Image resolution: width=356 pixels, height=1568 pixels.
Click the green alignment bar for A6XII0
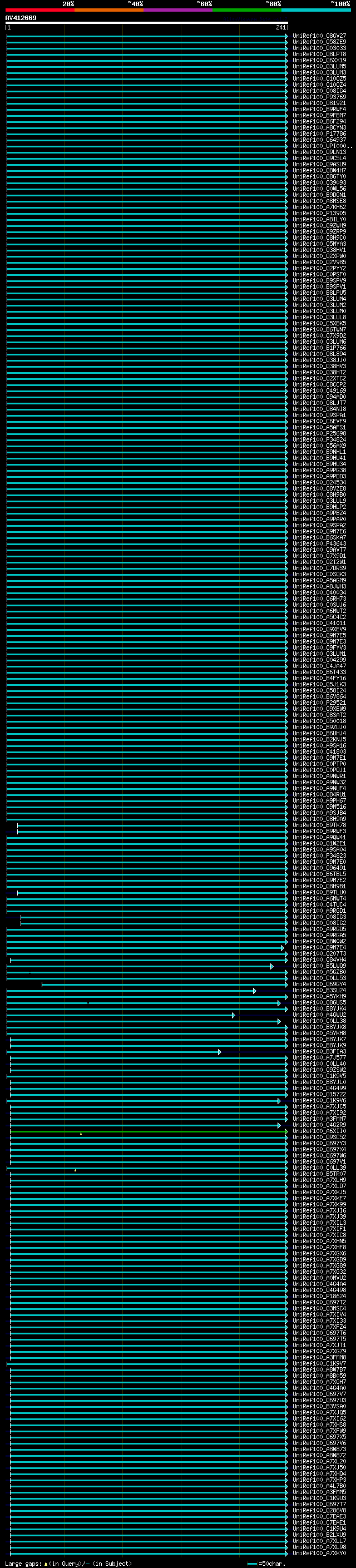(148, 1131)
